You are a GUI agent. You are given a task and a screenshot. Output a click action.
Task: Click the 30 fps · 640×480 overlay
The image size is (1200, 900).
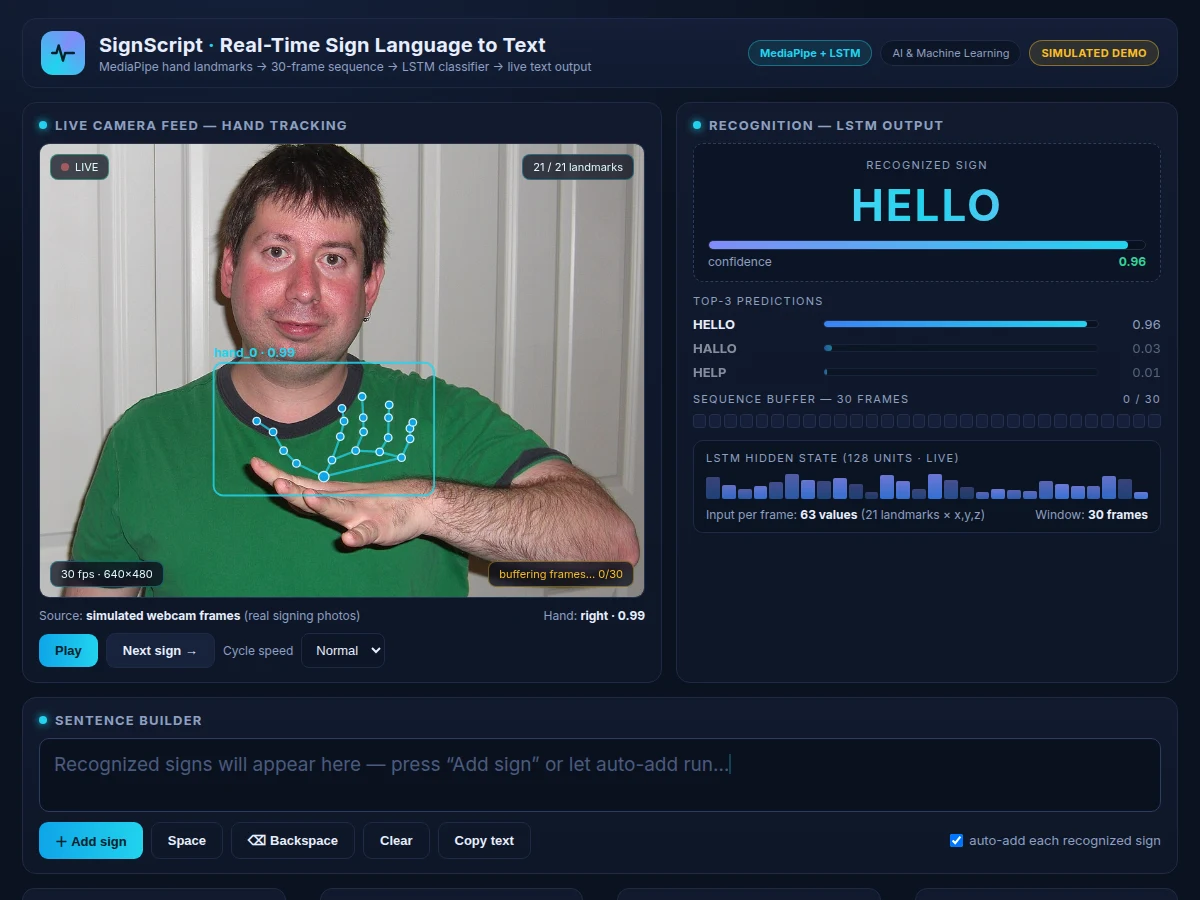(x=107, y=574)
